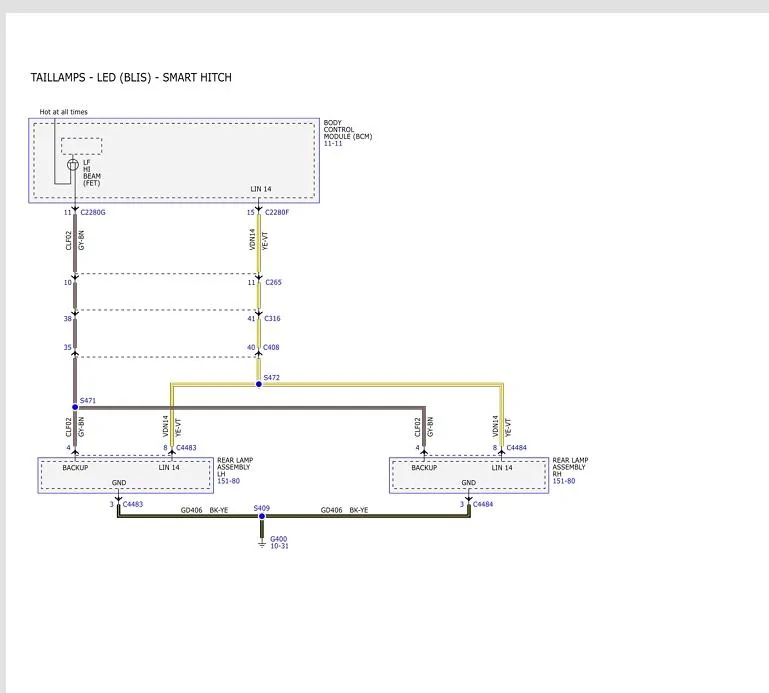Image resolution: width=769 pixels, height=693 pixels.
Task: Click the BACKUP terminal in the LH lamp assembly
Action: click(x=75, y=468)
